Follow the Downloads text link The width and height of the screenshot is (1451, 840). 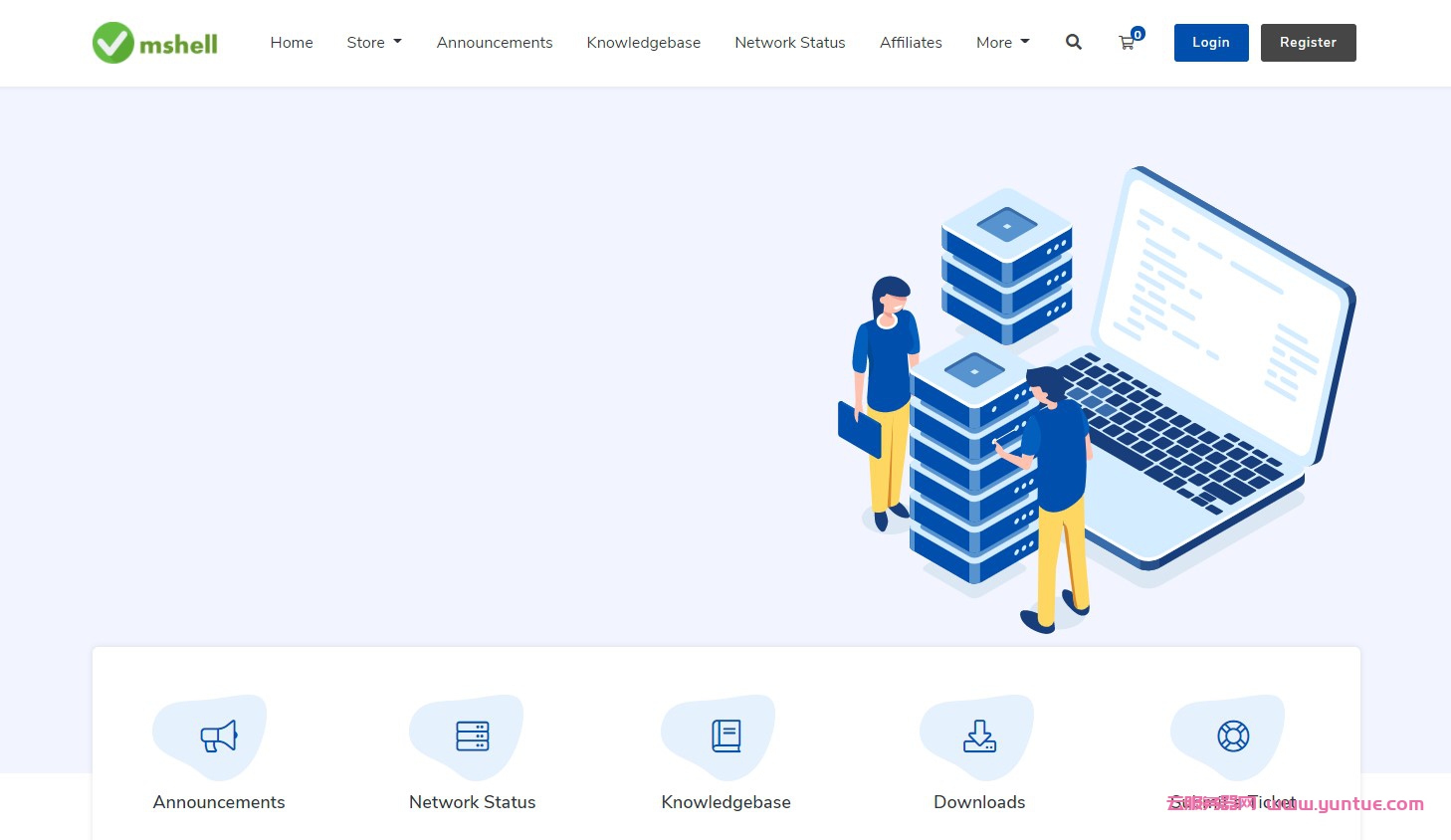coord(979,802)
